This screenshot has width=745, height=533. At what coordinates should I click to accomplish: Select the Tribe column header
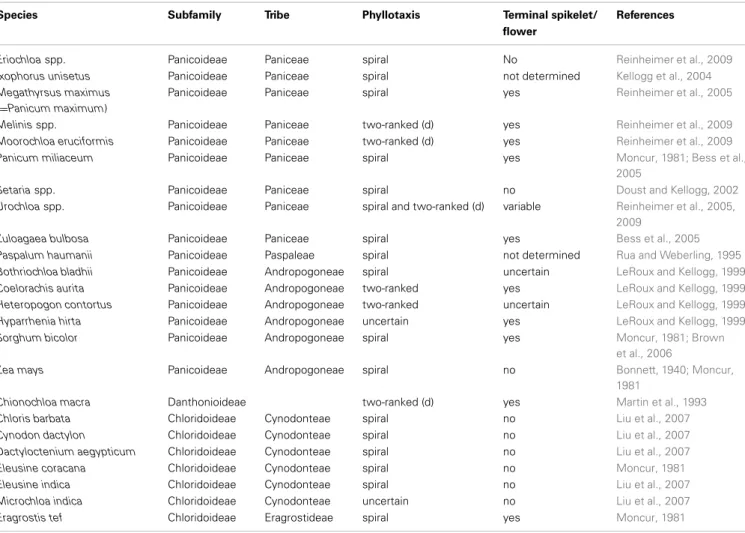coord(277,15)
